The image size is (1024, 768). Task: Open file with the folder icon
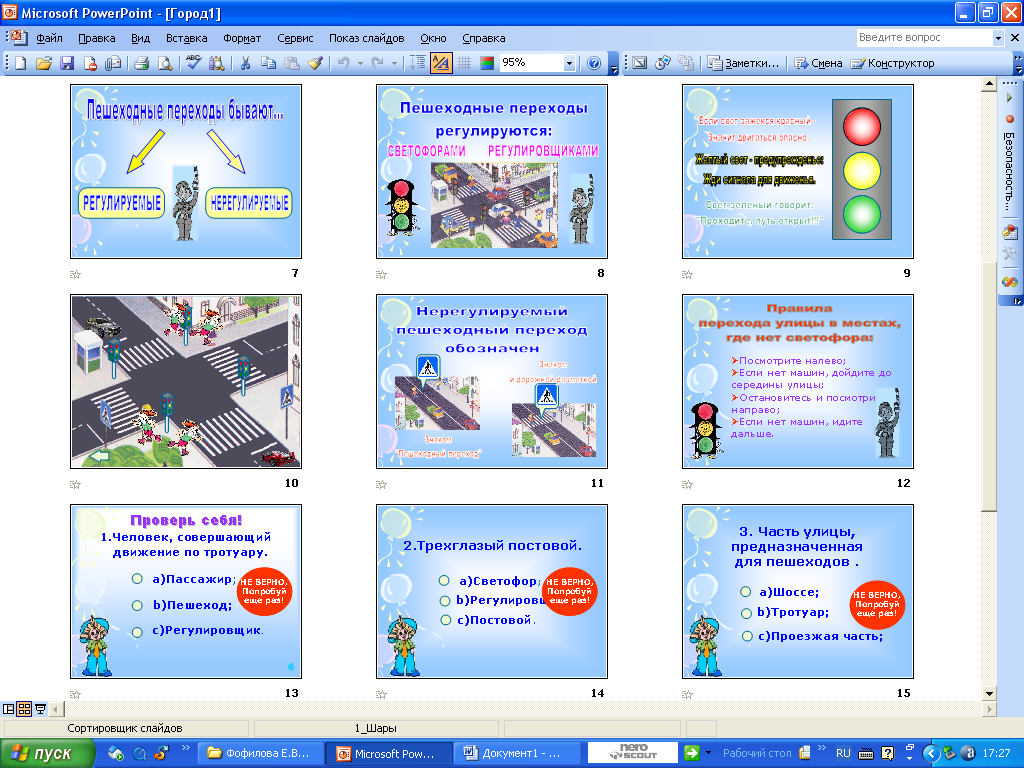(44, 63)
